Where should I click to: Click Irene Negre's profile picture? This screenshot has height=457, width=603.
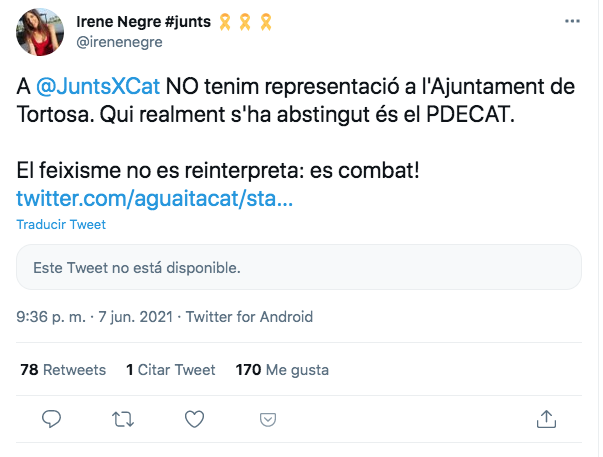coord(40,32)
